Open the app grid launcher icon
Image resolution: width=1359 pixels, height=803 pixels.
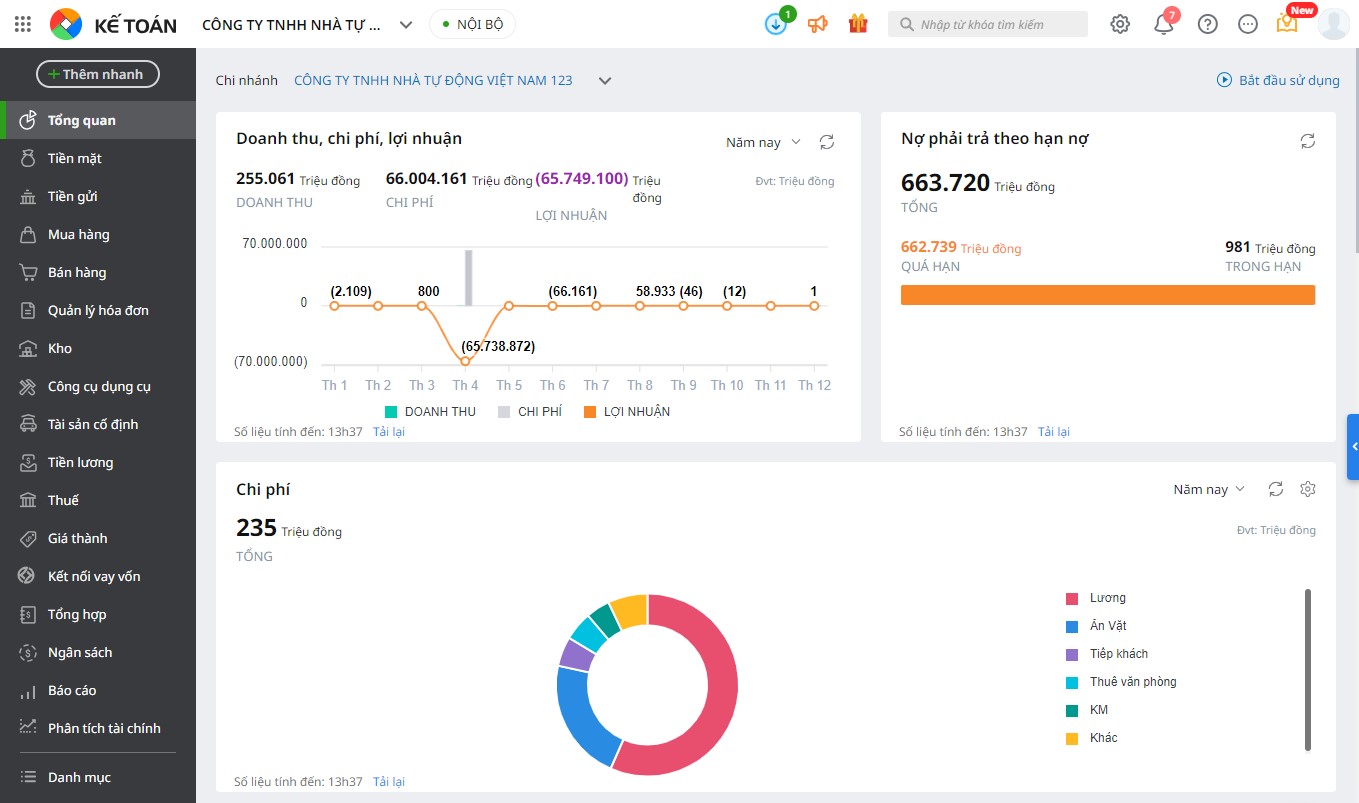tap(23, 24)
